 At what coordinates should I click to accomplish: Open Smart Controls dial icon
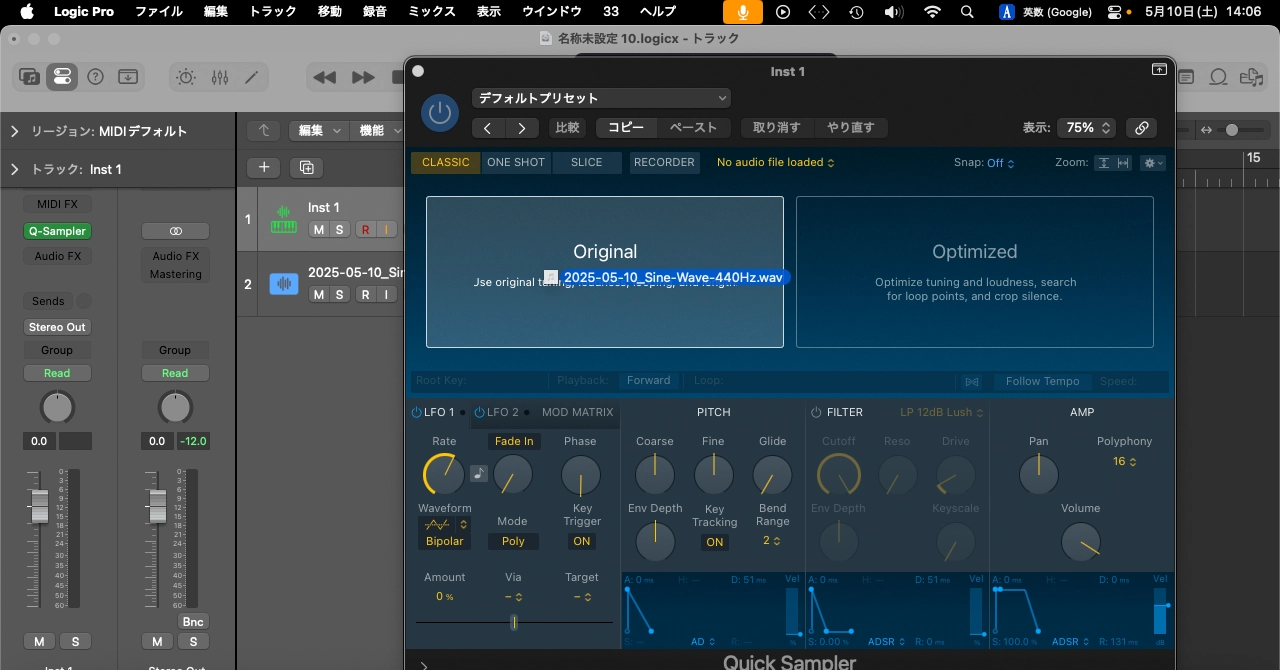pyautogui.click(x=186, y=77)
